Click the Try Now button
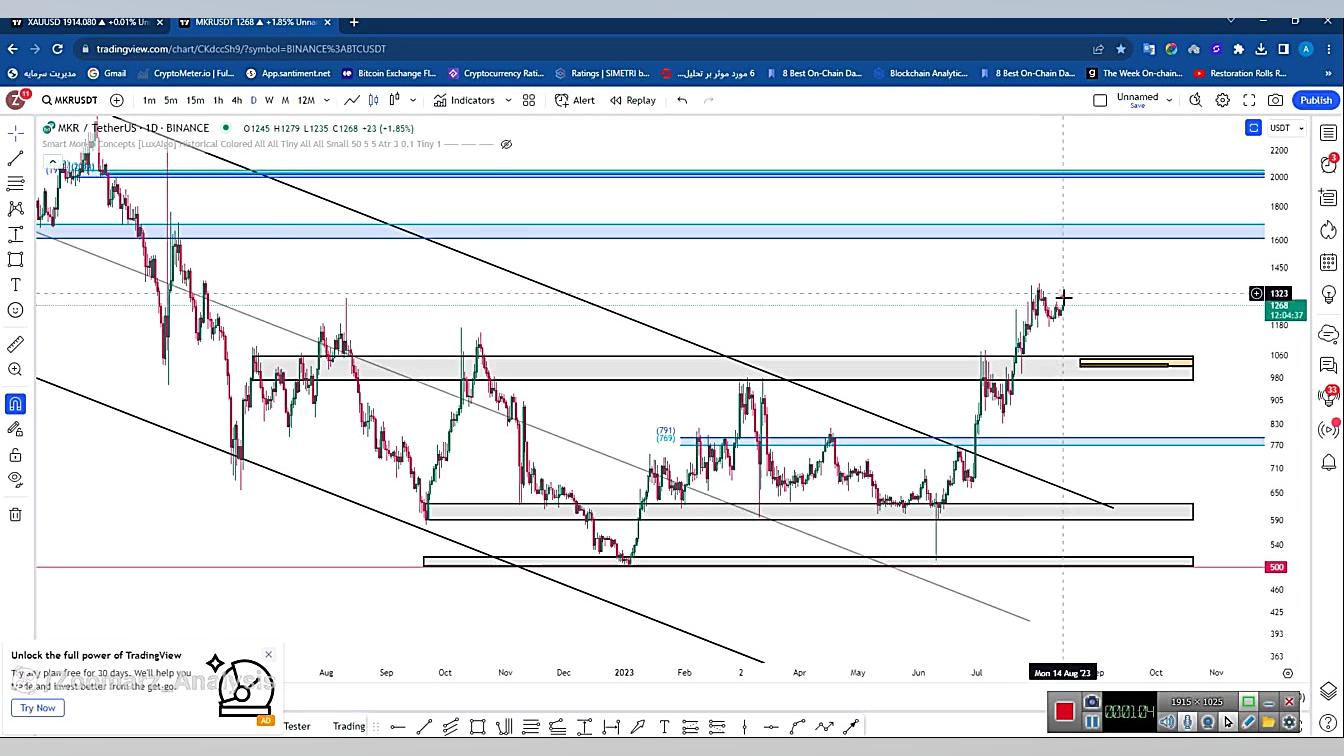 pos(38,707)
